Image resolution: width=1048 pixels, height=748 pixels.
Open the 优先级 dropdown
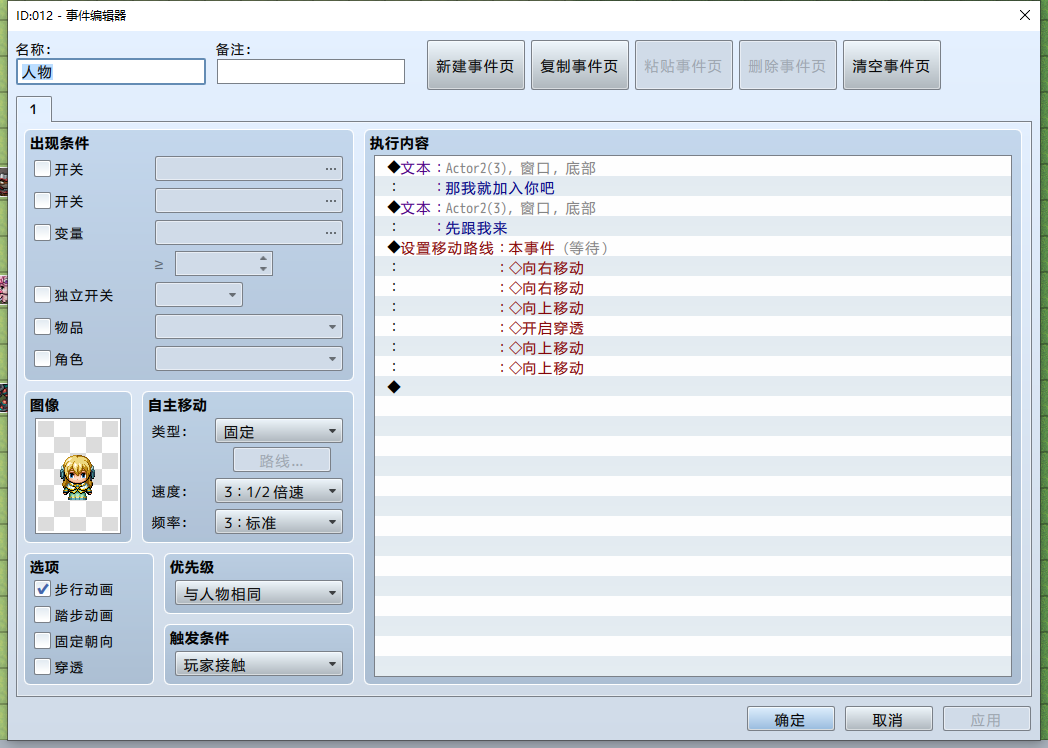[x=259, y=594]
